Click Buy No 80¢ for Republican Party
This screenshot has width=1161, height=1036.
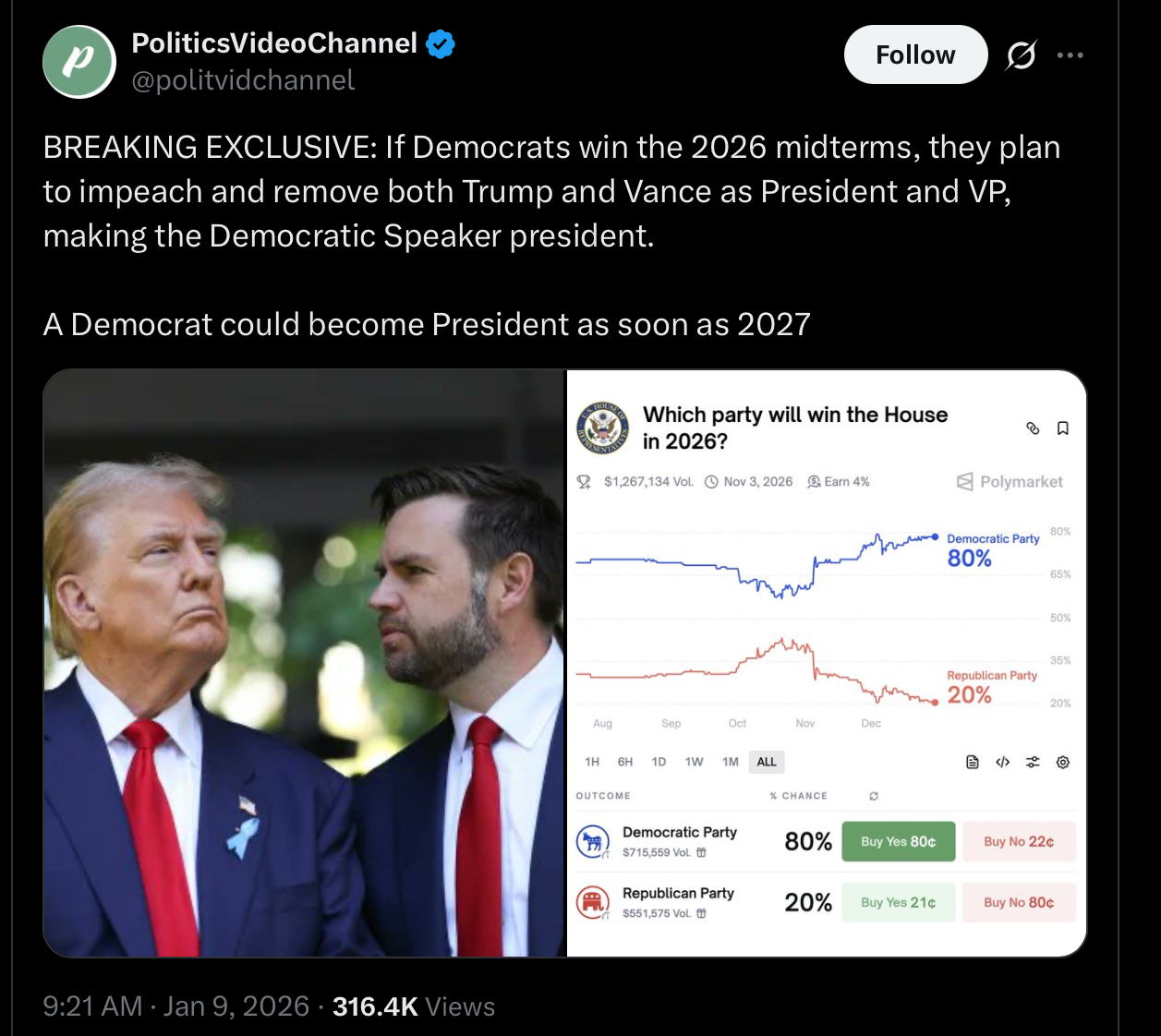tap(1018, 902)
